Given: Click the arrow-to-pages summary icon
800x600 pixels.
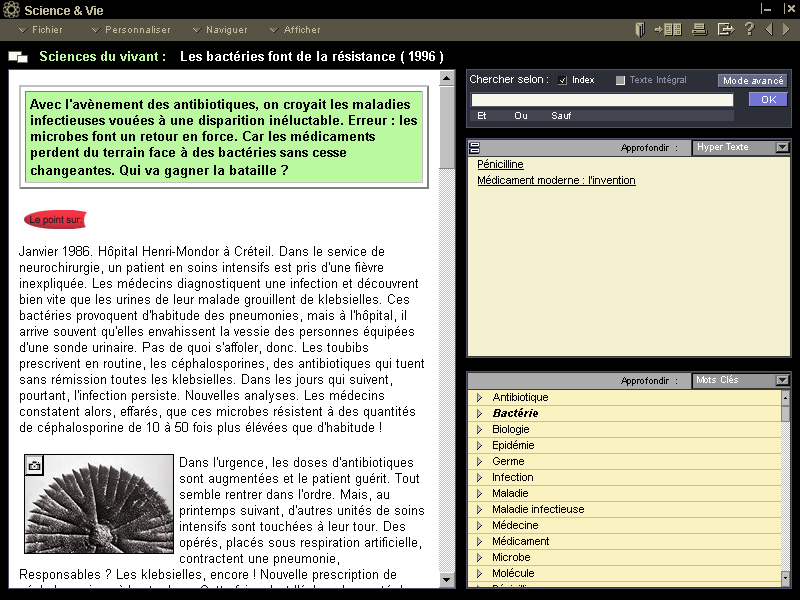Looking at the screenshot, I should point(668,30).
